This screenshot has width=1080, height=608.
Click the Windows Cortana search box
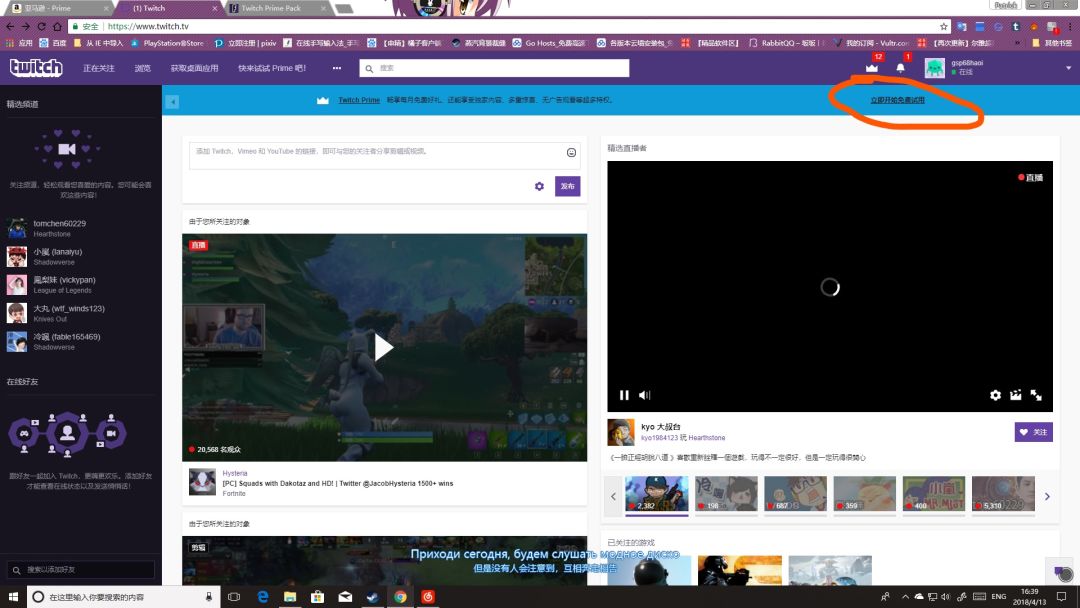click(x=124, y=597)
